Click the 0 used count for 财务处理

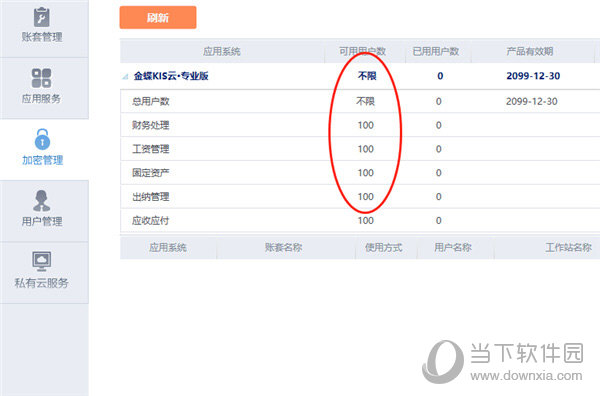[x=439, y=125]
